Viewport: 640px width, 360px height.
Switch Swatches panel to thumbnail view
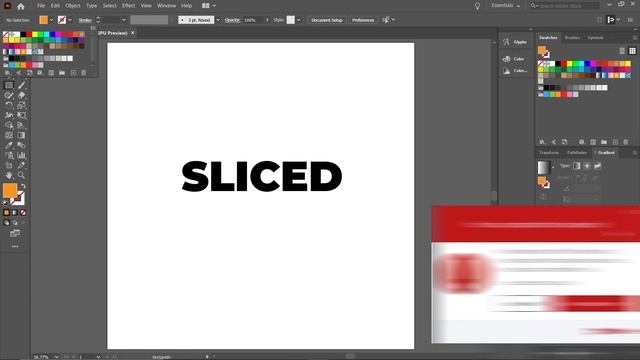(632, 51)
